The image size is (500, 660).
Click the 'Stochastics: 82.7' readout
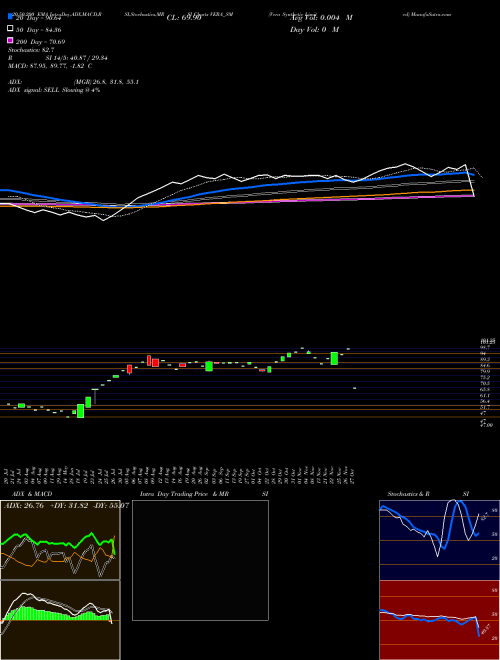coord(31,50)
